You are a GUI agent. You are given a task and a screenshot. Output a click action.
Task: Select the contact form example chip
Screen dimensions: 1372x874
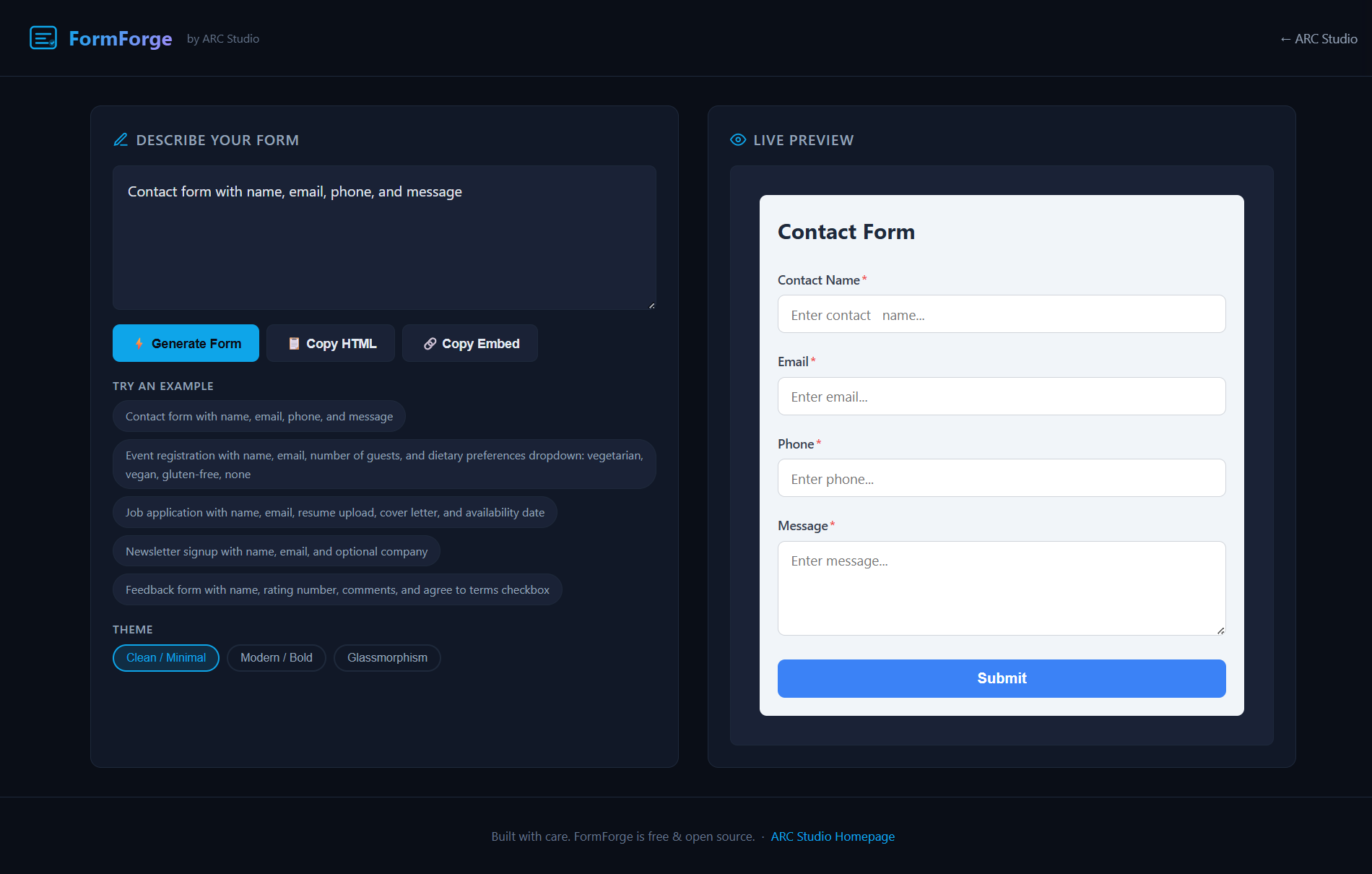[x=259, y=416]
